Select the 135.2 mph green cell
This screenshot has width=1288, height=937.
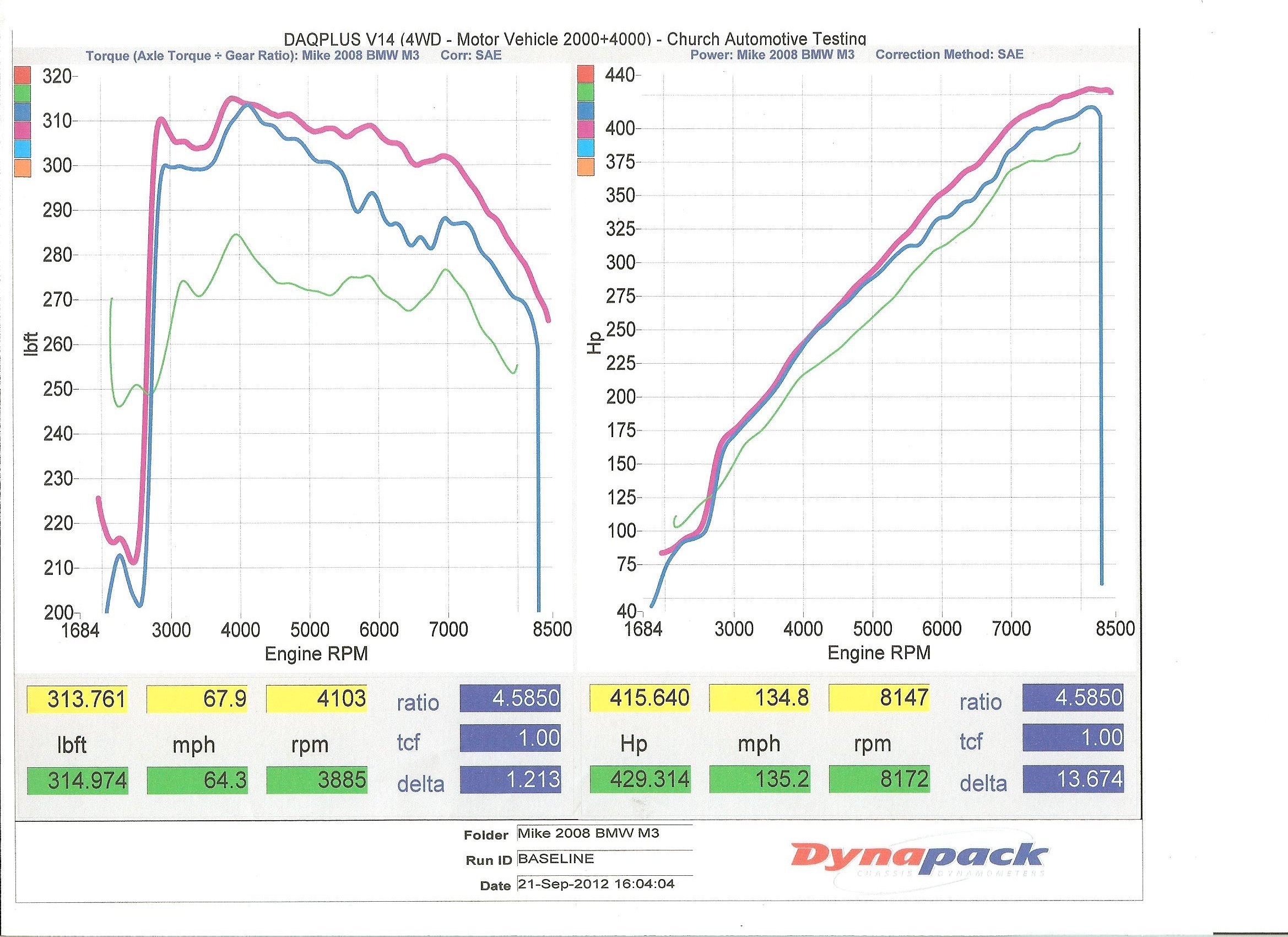pos(760,779)
